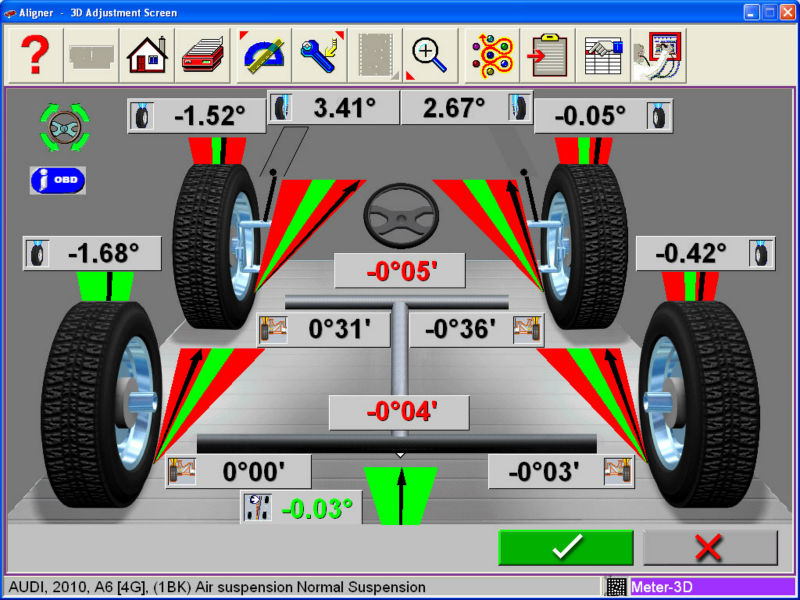The height and width of the screenshot is (600, 800).
Task: Open the blue OBD info button
Action: (x=58, y=180)
